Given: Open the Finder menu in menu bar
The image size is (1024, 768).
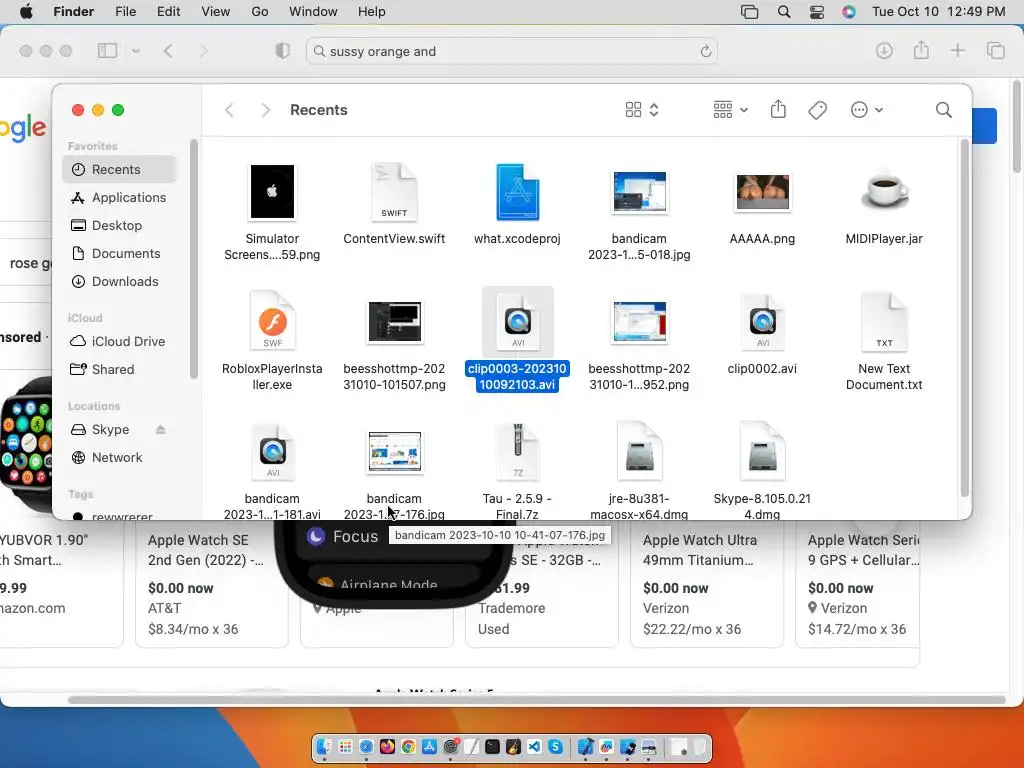Looking at the screenshot, I should (73, 12).
